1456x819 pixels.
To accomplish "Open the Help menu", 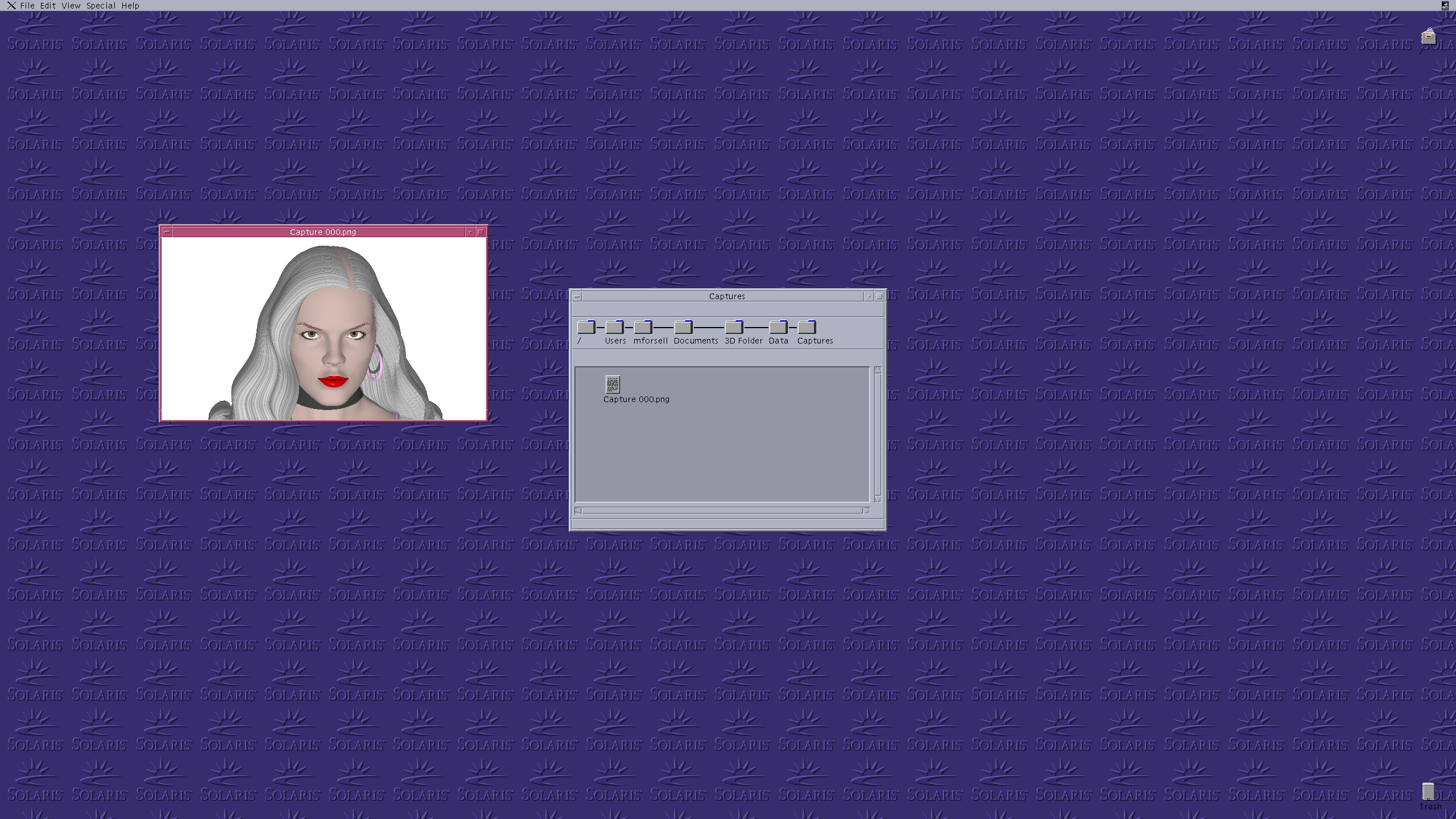I will click(x=130, y=6).
